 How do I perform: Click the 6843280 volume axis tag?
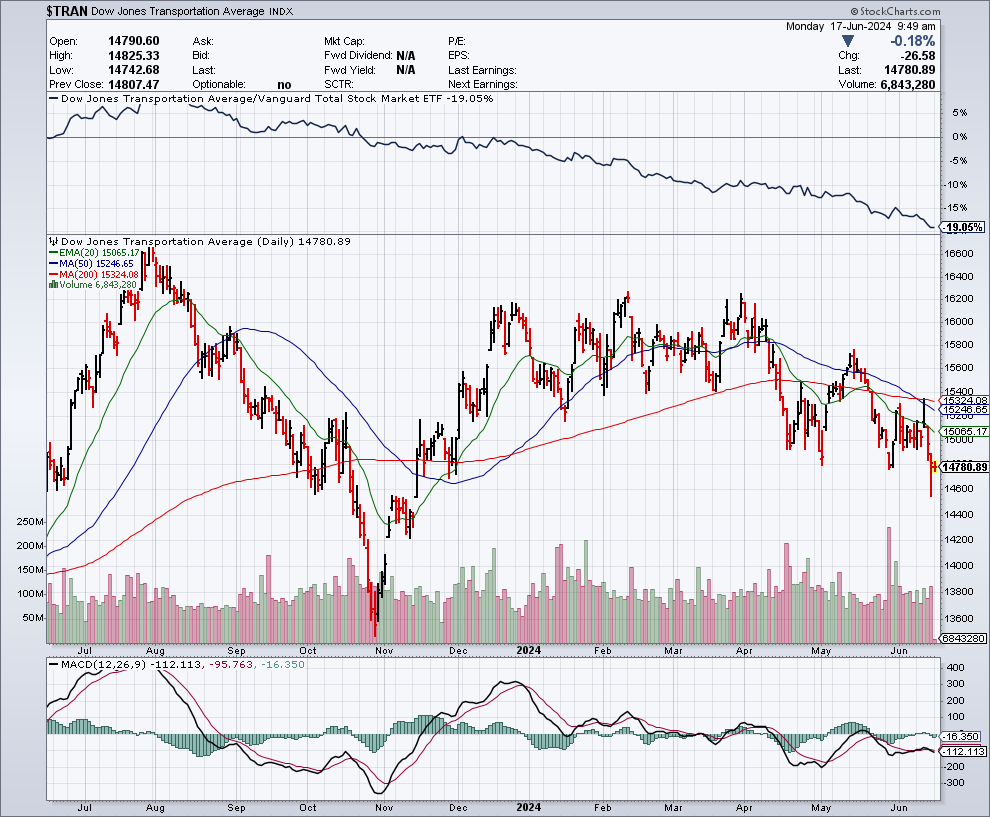tap(961, 638)
